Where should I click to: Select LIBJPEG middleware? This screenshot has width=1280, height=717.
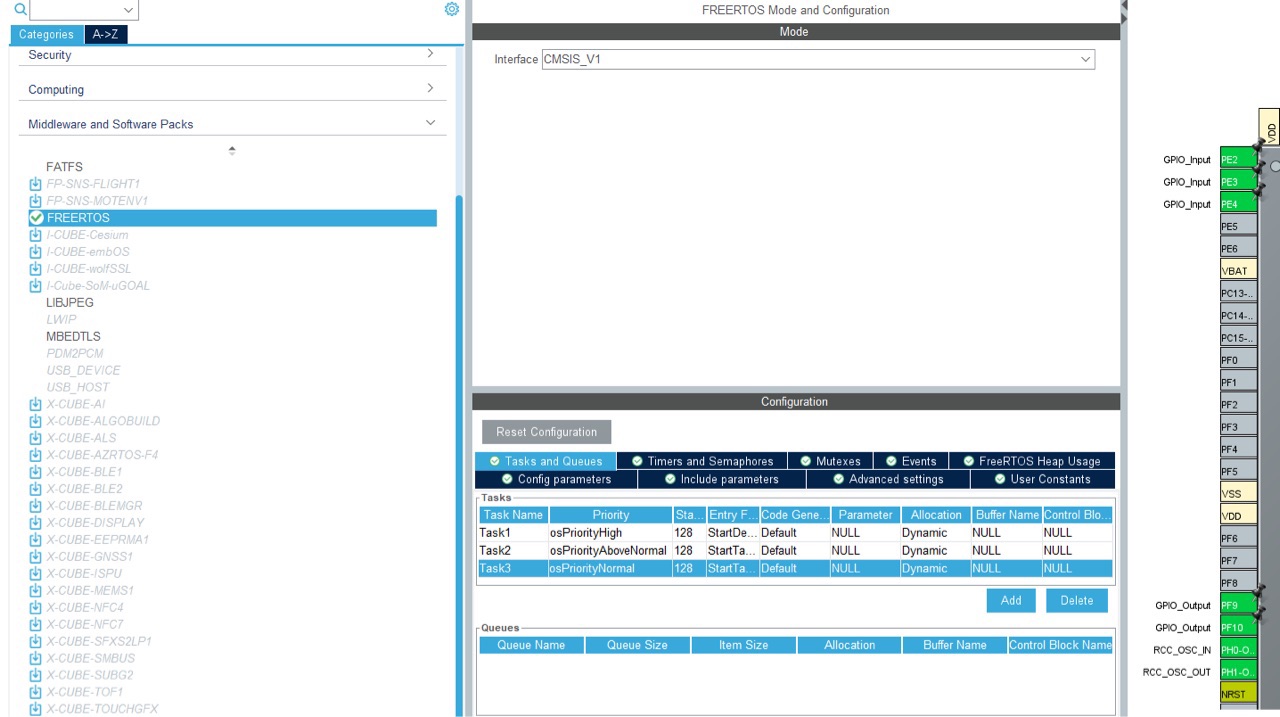point(70,303)
